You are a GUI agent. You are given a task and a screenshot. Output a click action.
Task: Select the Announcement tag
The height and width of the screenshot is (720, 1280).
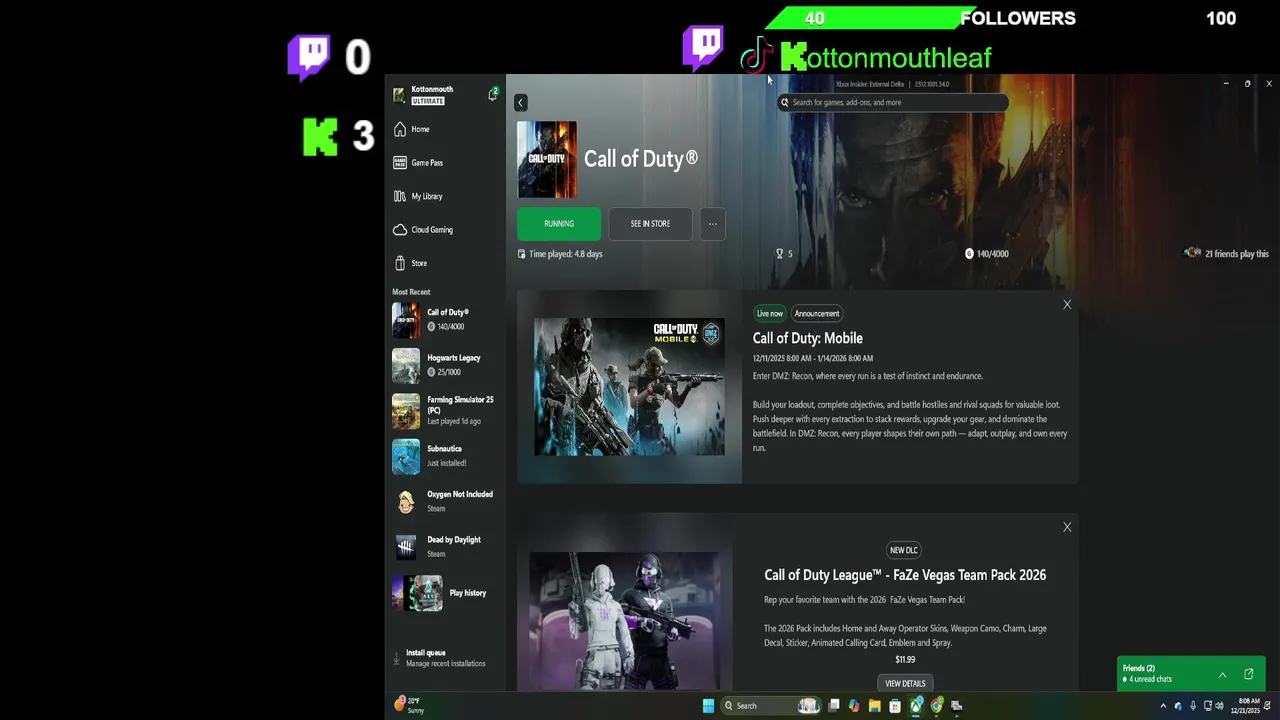817,313
